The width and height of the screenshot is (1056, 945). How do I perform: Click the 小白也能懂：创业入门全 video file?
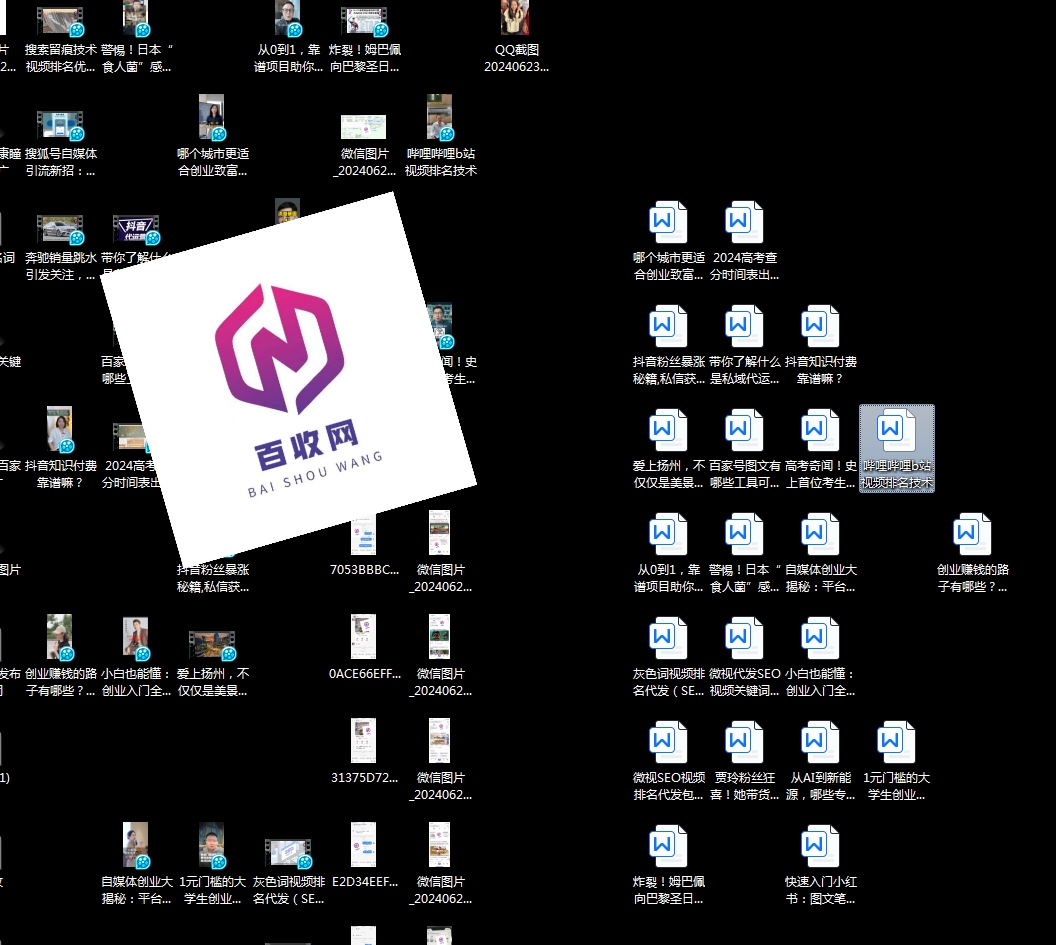(137, 657)
